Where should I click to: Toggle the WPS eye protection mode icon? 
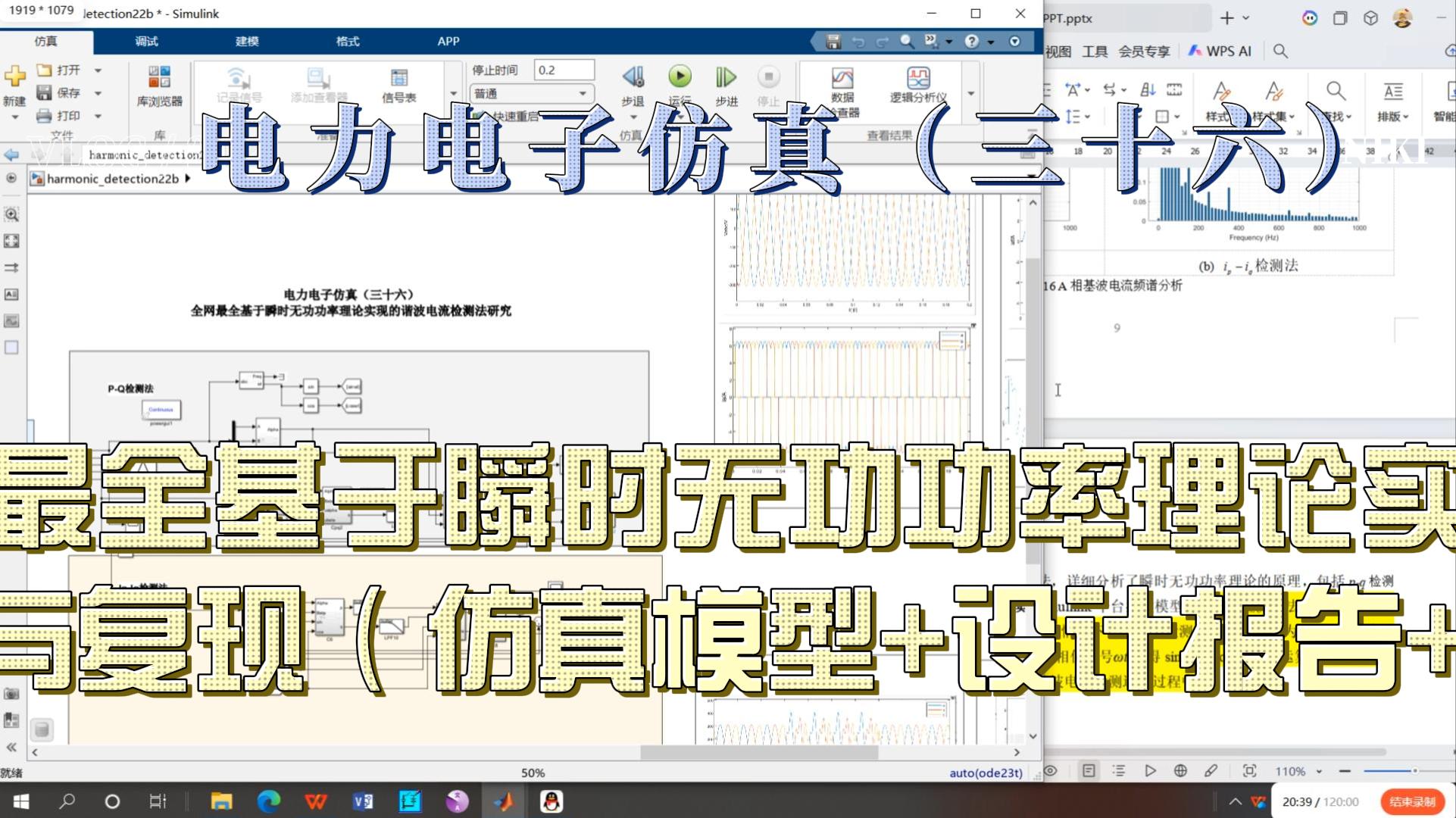[x=1051, y=771]
